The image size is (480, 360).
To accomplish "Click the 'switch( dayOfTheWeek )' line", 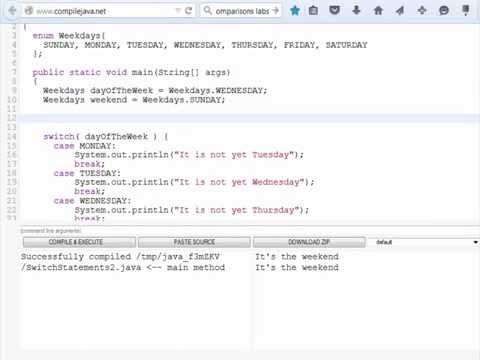I will click(x=106, y=137).
